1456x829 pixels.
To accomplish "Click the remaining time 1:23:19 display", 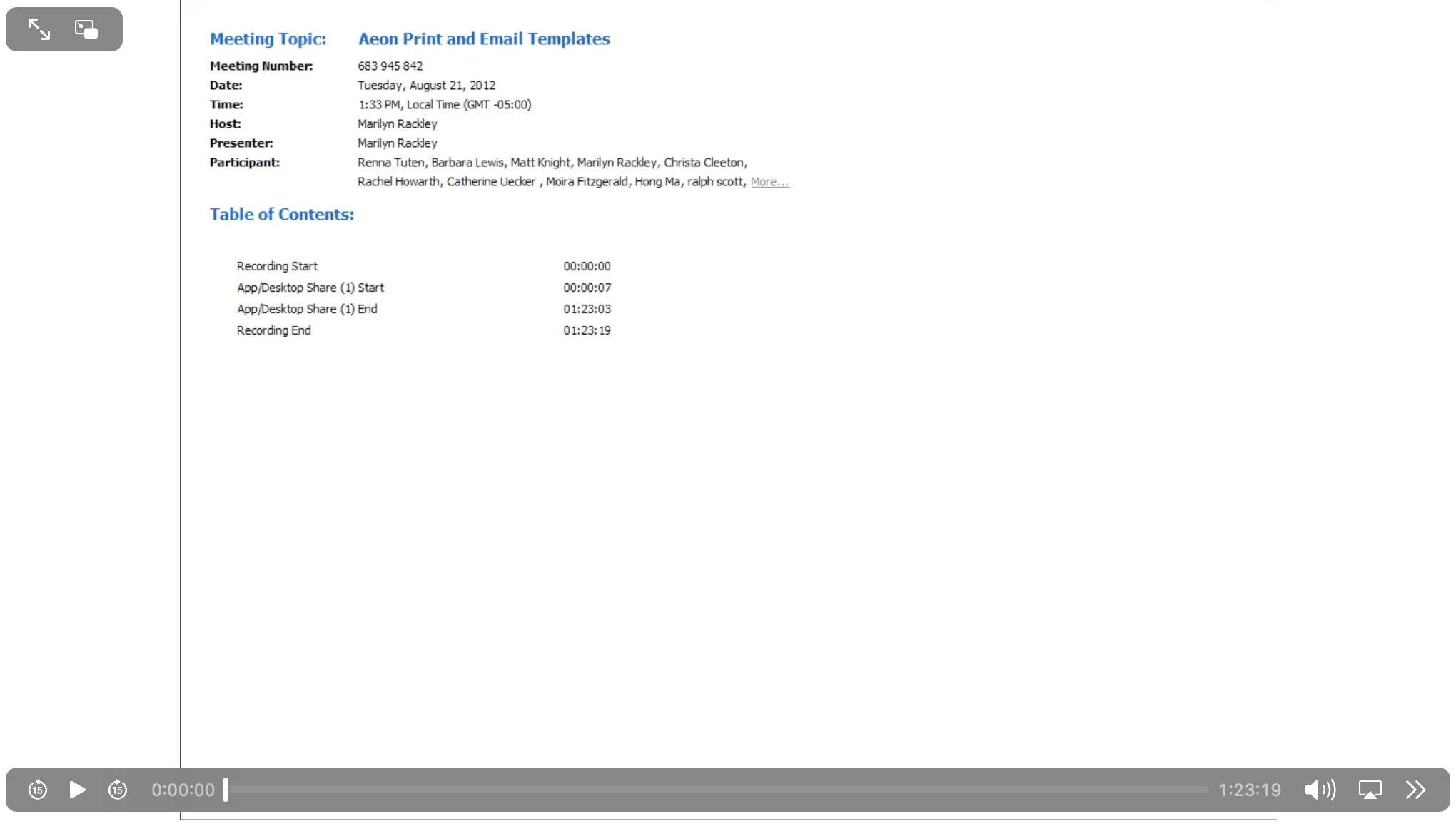I will pos(1249,790).
